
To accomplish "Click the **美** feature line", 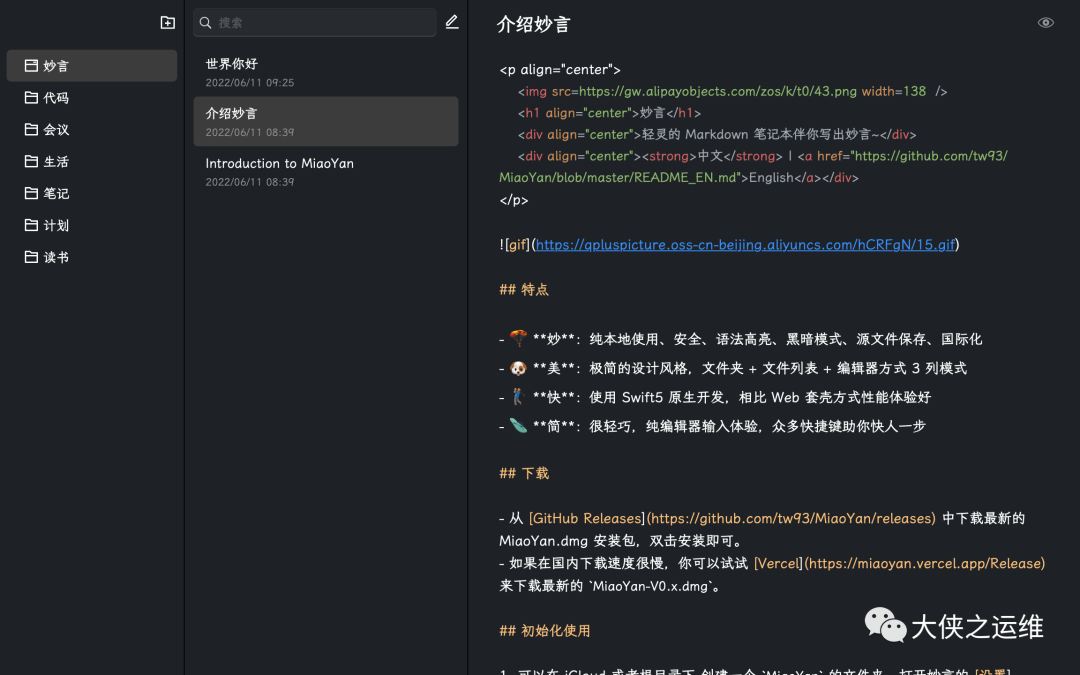I will 733,368.
